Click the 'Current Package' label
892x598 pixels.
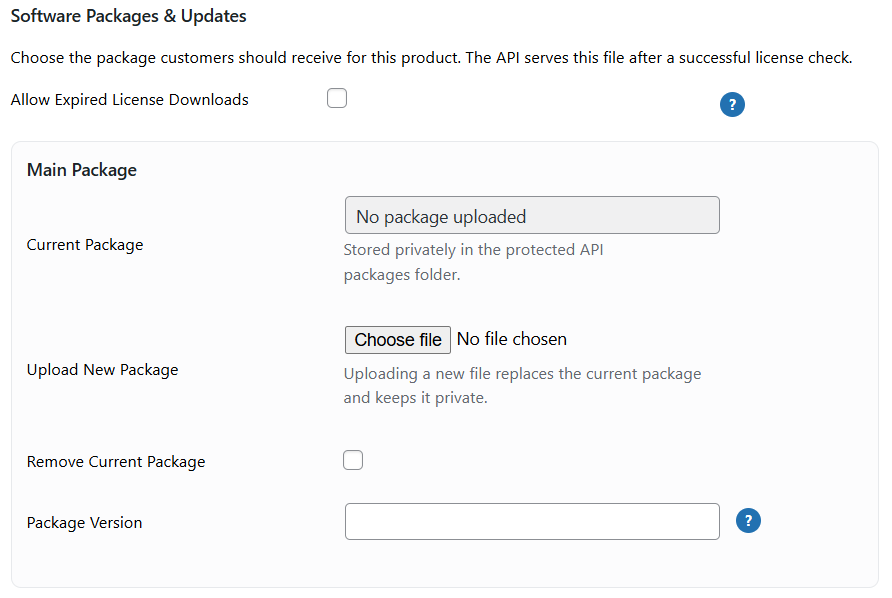[x=85, y=245]
